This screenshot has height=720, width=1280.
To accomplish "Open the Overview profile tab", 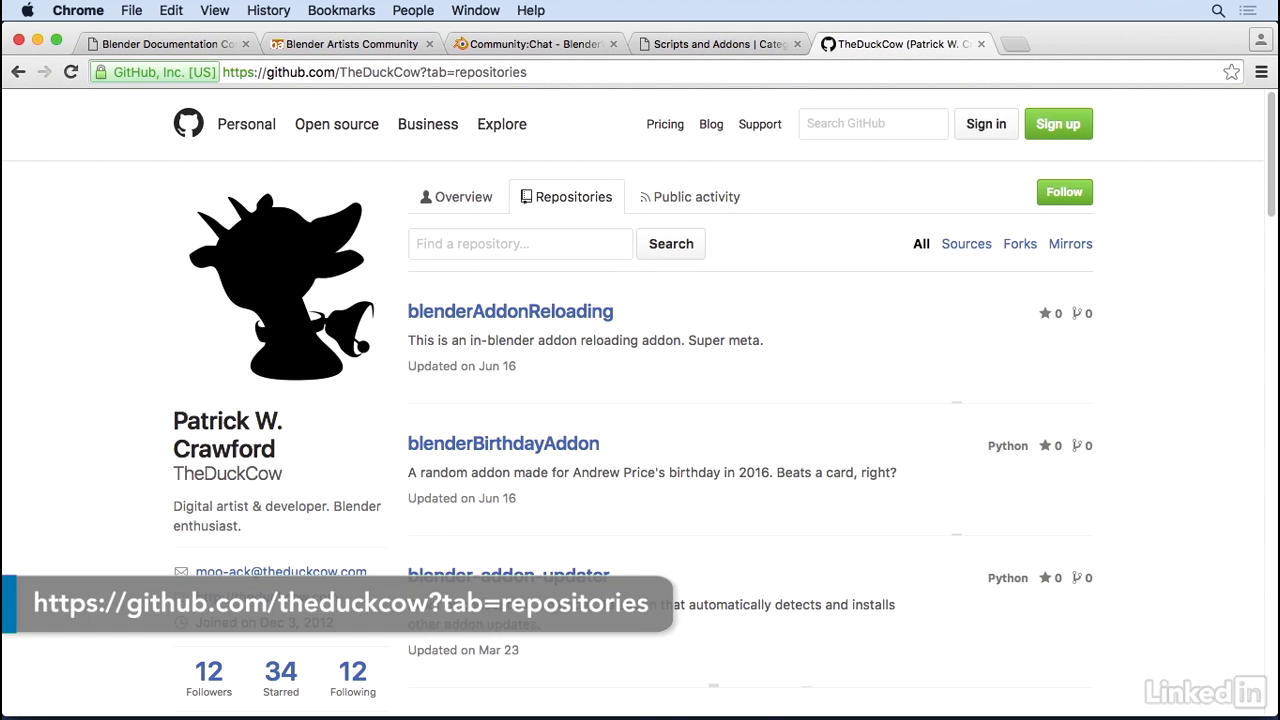I will tap(456, 197).
